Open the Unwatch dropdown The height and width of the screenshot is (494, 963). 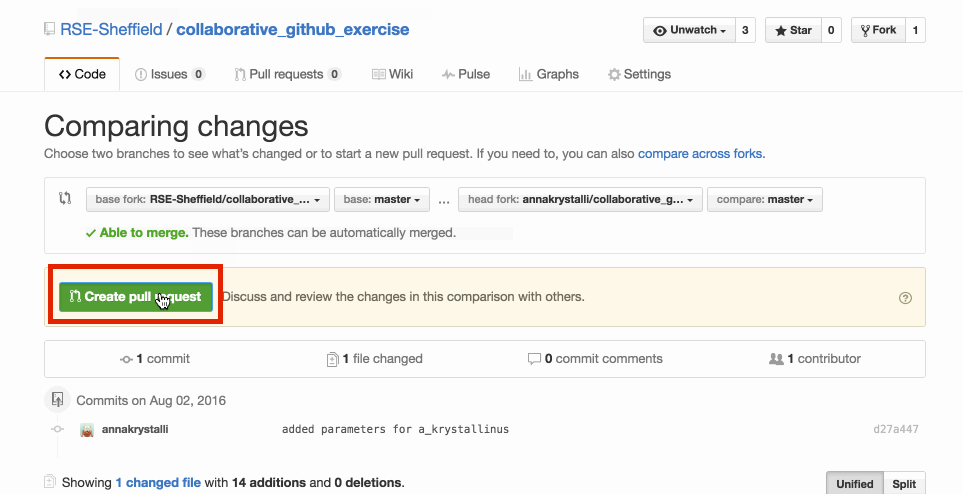(689, 30)
